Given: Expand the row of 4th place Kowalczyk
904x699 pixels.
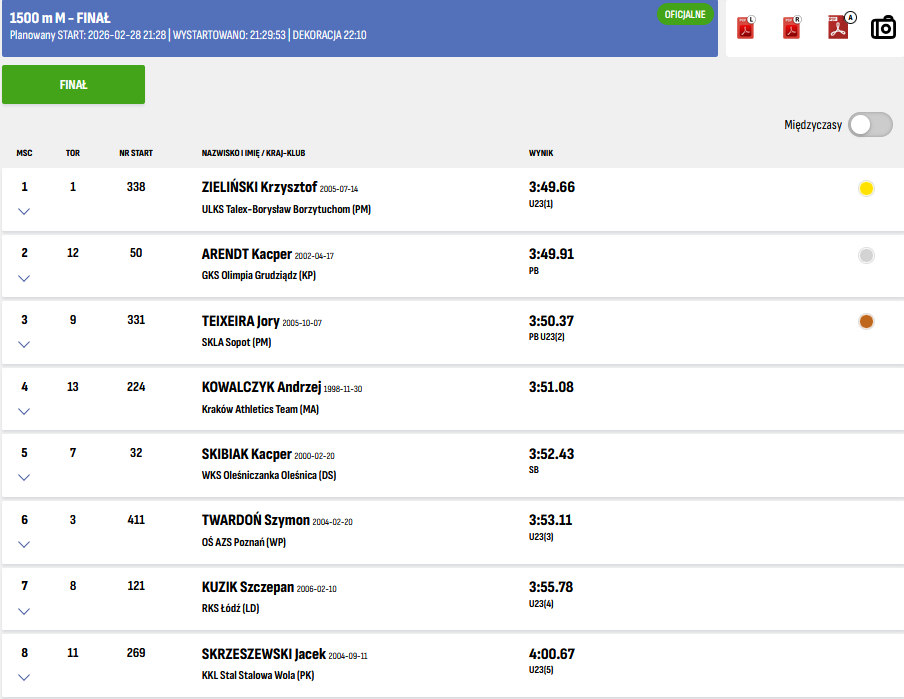Looking at the screenshot, I should click(x=24, y=411).
